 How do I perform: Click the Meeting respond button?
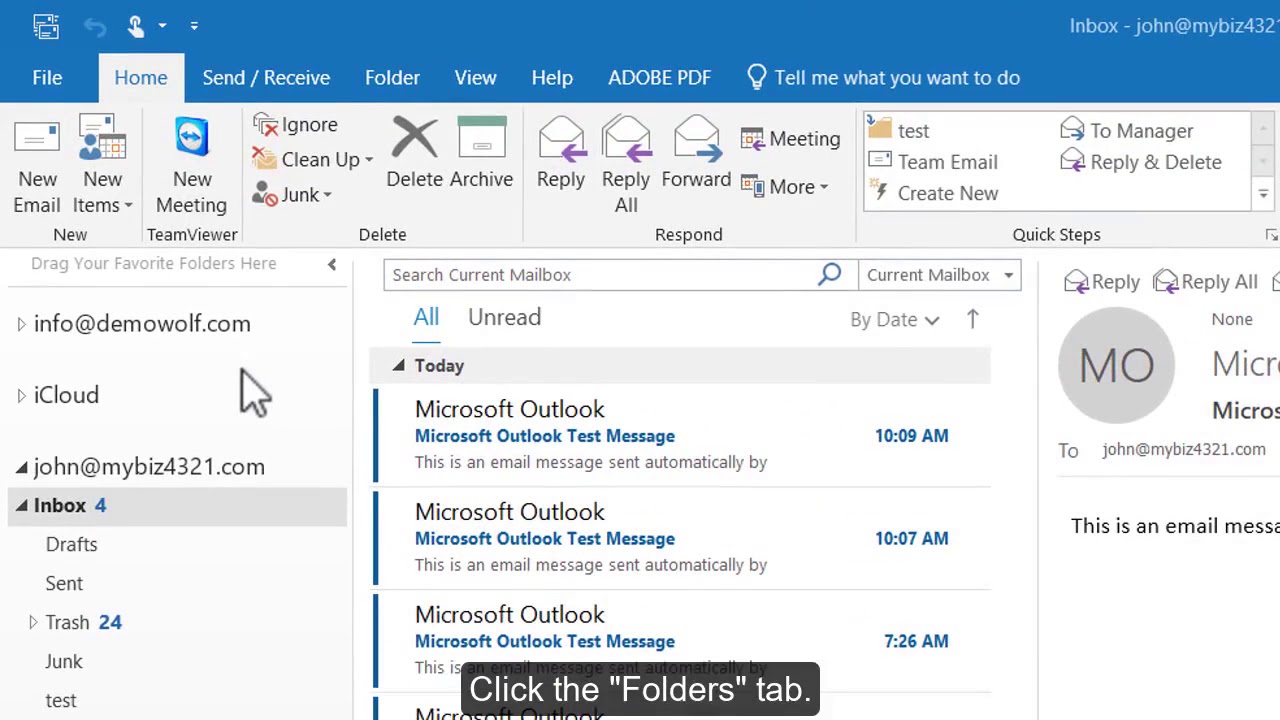pos(791,139)
